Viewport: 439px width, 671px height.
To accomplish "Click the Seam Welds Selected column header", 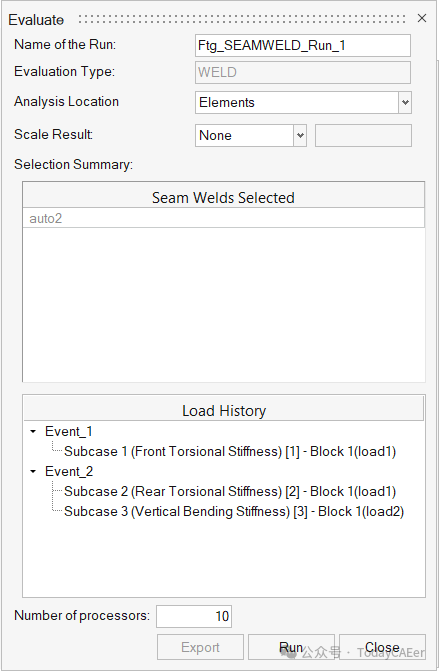I will 223,197.
